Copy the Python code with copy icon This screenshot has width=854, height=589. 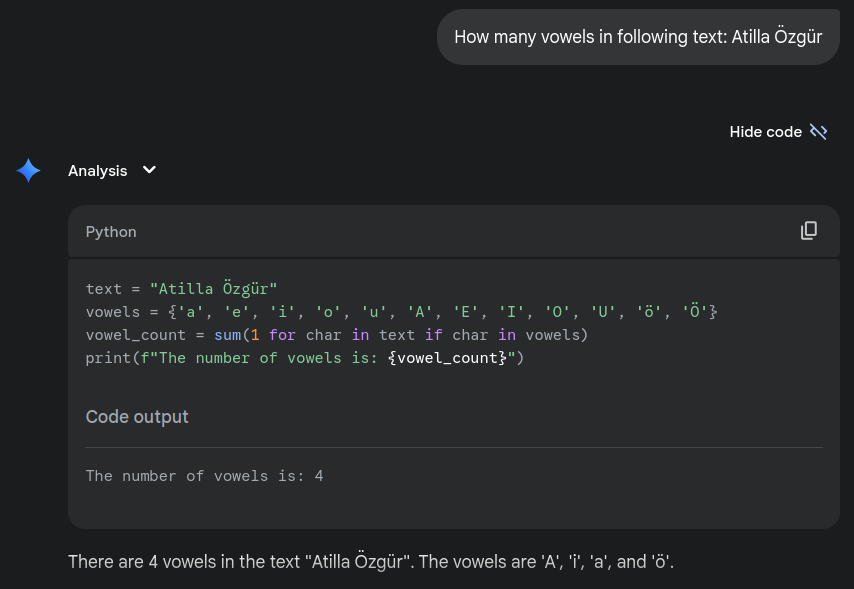pyautogui.click(x=809, y=230)
